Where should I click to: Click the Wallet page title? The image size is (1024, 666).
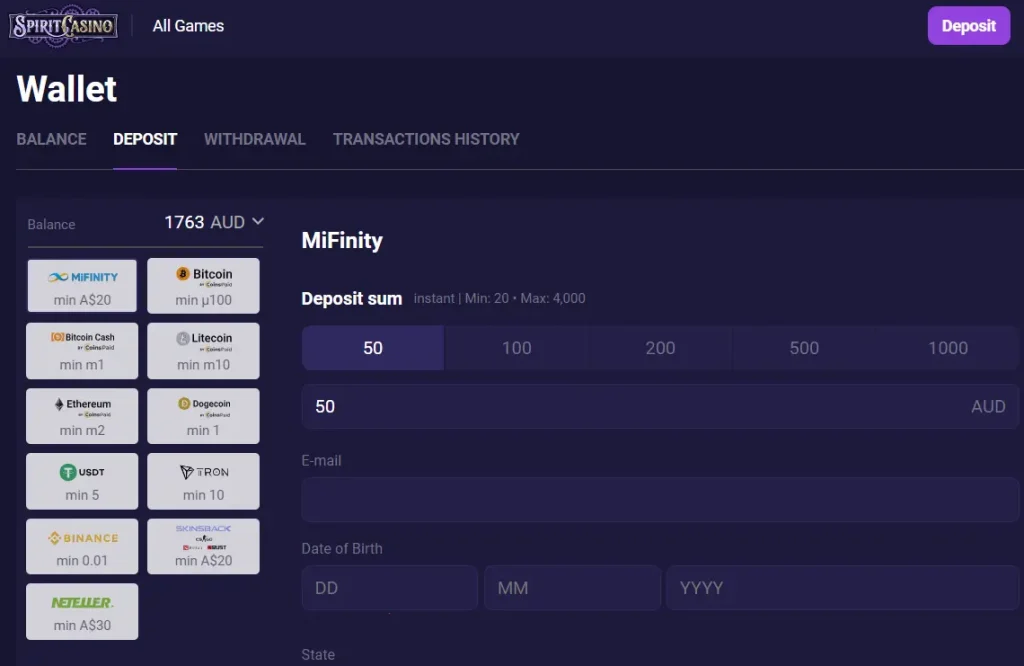point(67,89)
